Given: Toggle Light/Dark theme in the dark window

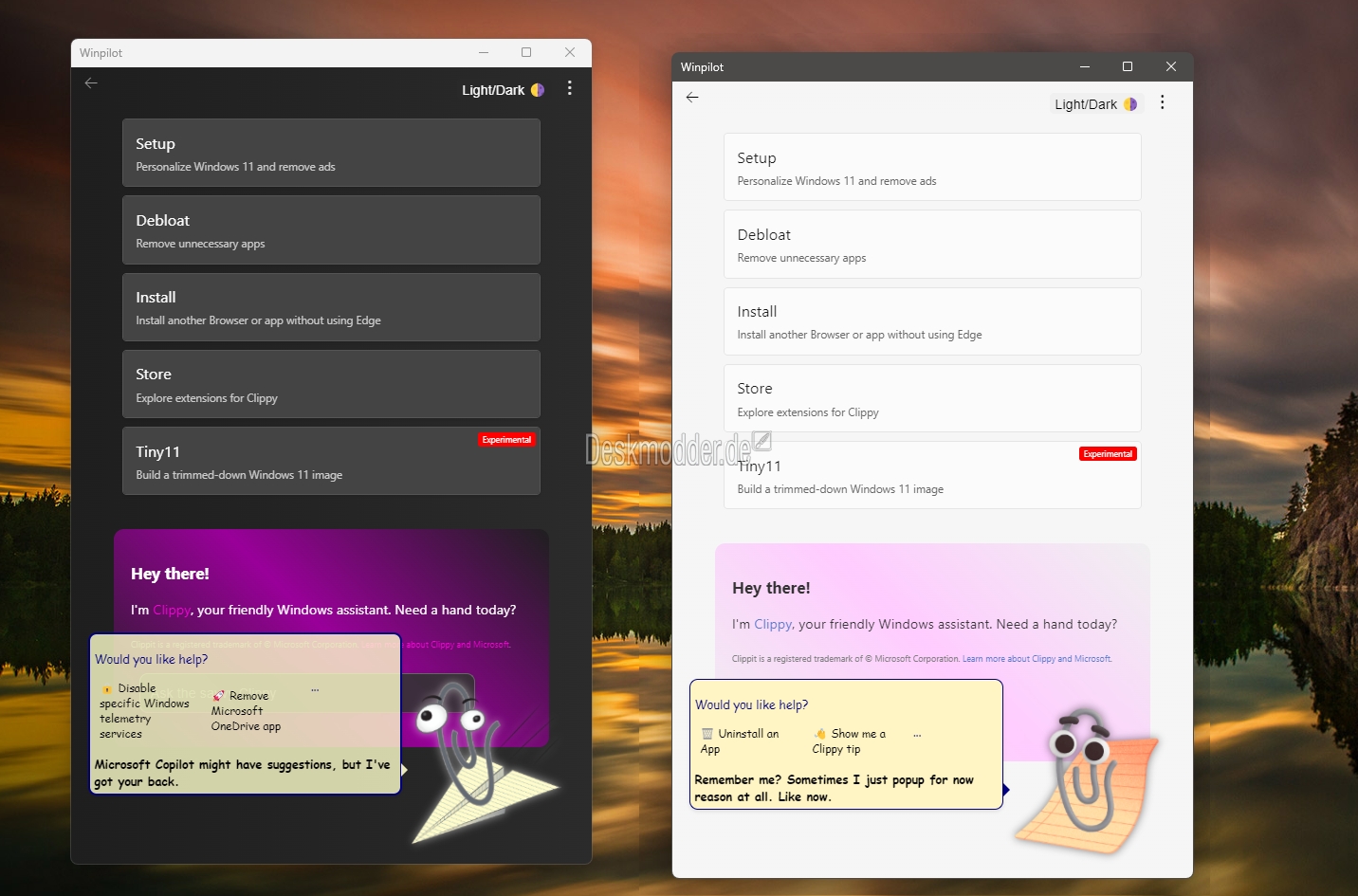Looking at the screenshot, I should click(x=503, y=90).
